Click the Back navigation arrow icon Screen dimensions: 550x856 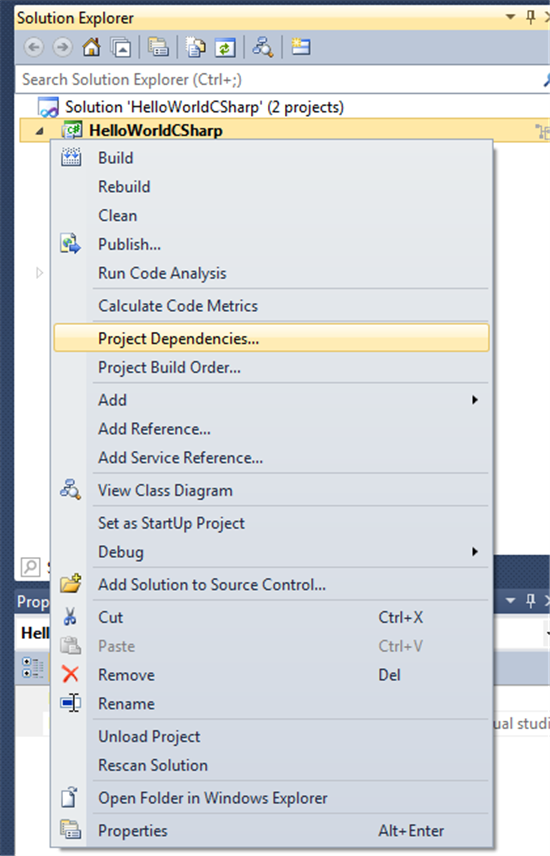click(34, 47)
